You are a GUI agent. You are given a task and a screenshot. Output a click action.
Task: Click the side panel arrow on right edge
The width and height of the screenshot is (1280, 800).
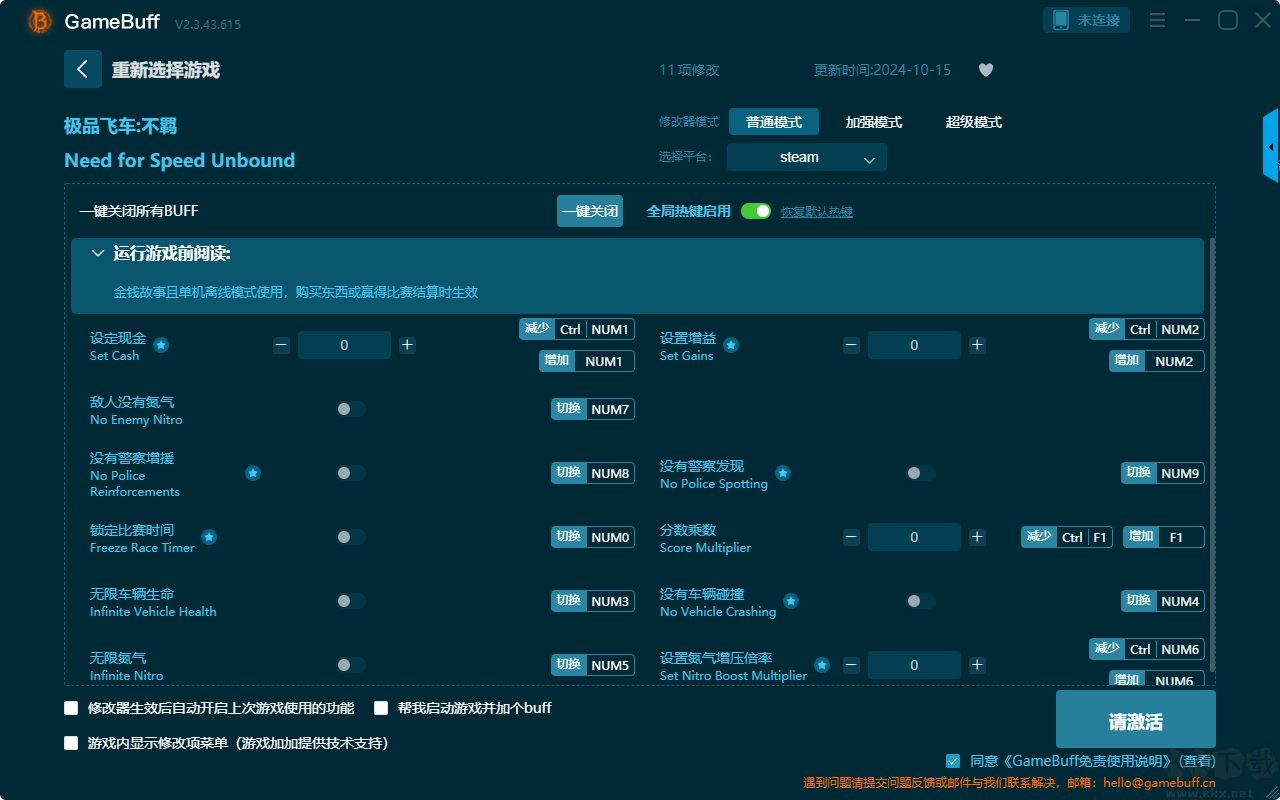click(x=1271, y=146)
